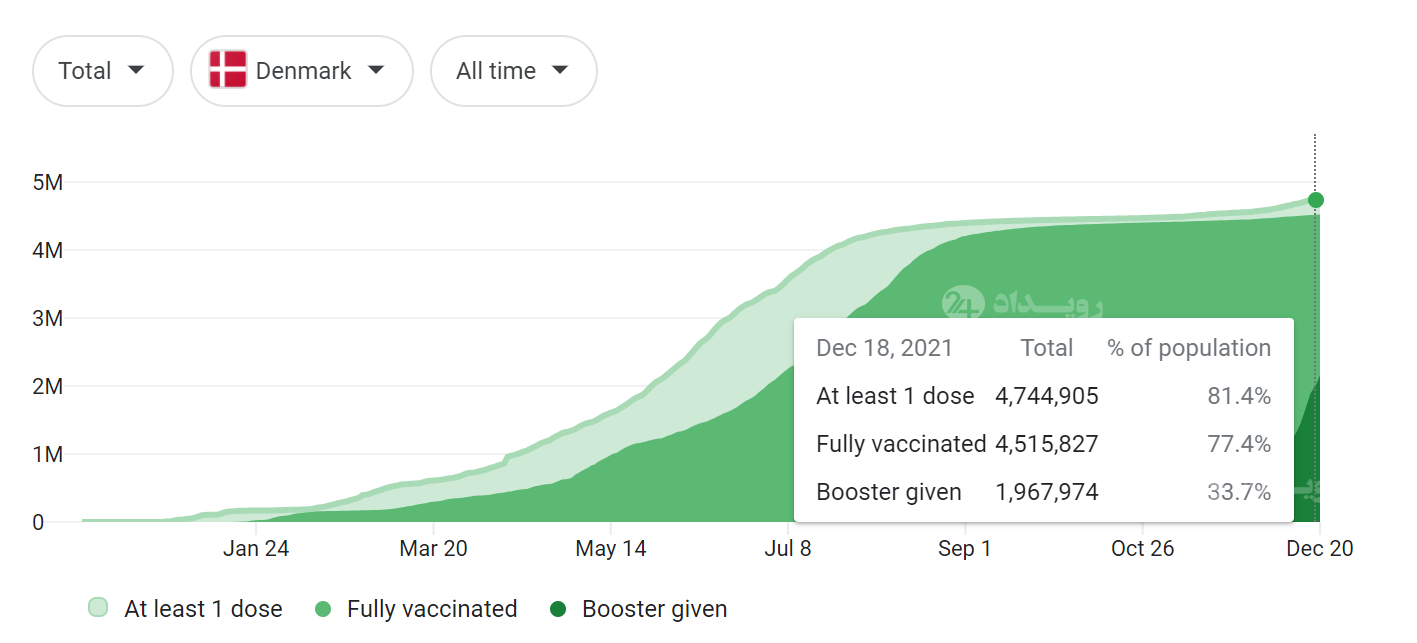Screen dimensions: 1417x643
Task: Open the Total metric dropdown
Action: point(102,71)
